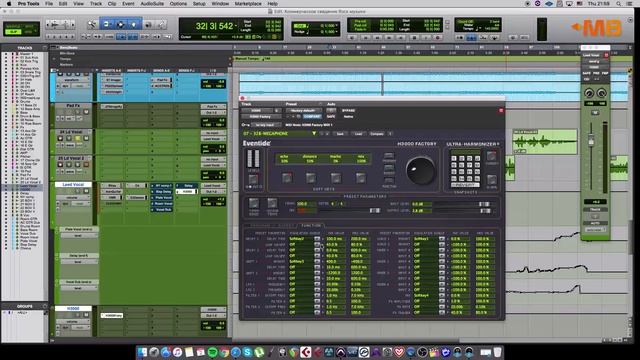Toggle the COMPARE button in plug-in header
Image resolution: width=640 pixels, height=360 pixels.
tap(312, 116)
